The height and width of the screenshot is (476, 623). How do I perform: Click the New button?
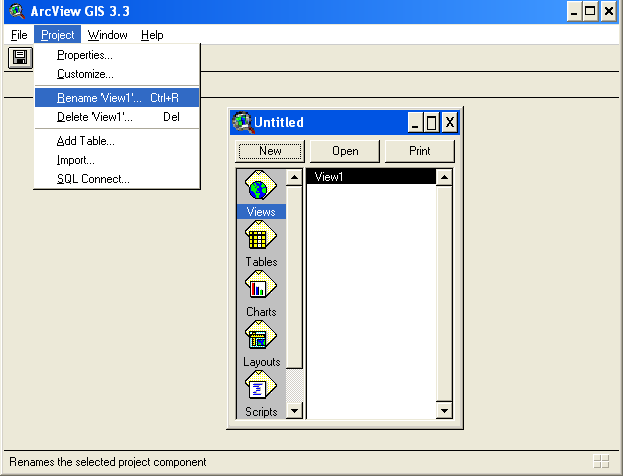[x=269, y=151]
